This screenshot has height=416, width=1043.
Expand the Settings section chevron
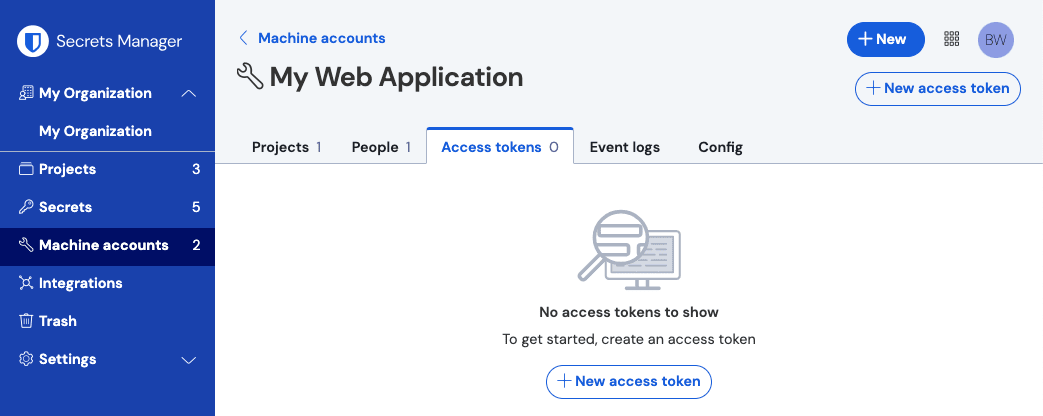point(189,360)
